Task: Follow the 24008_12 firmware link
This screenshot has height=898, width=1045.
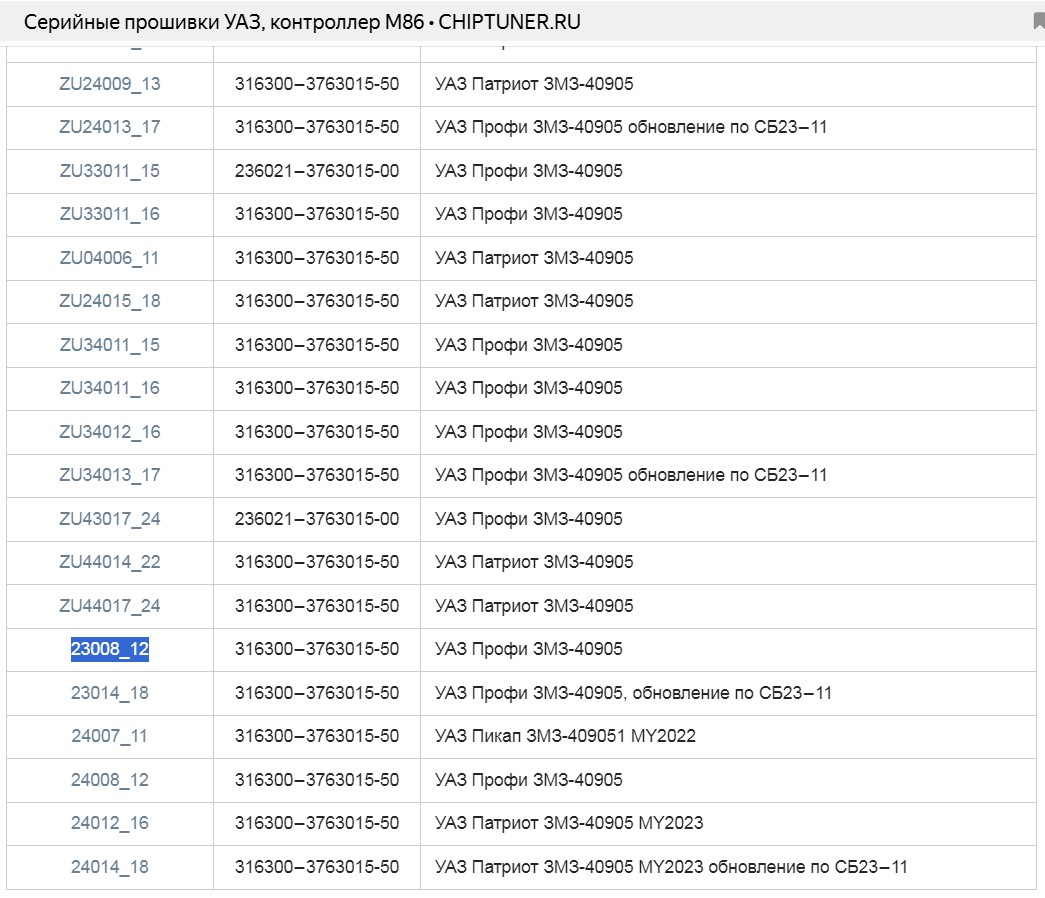Action: coord(109,780)
